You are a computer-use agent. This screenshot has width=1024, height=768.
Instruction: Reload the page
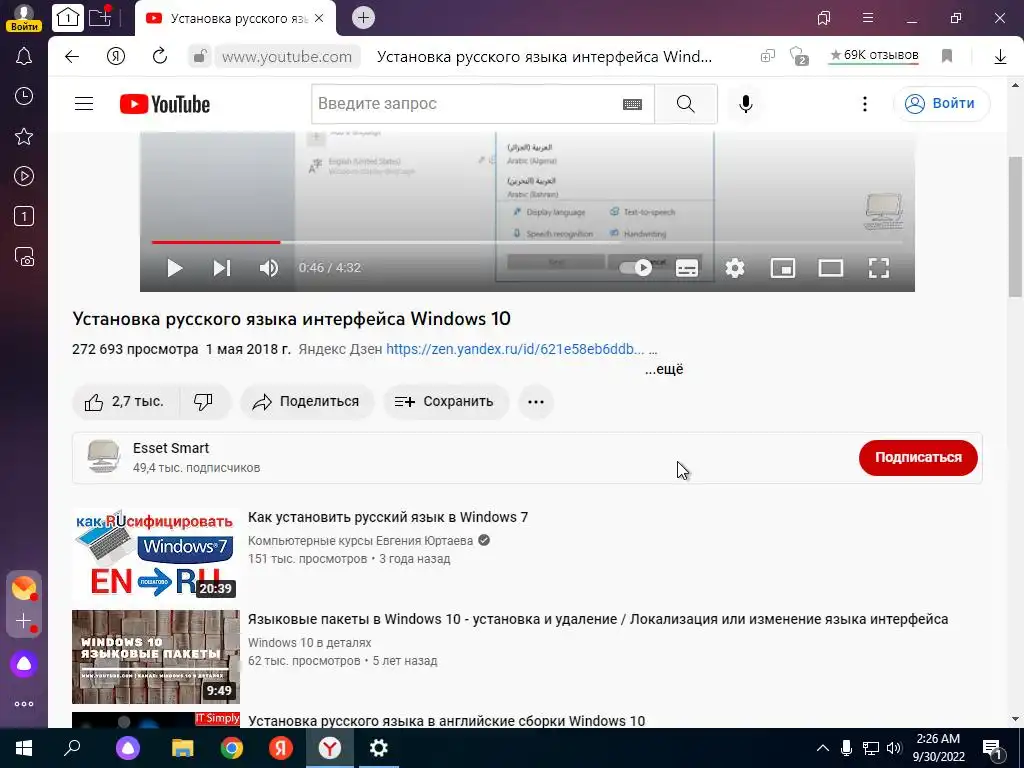click(160, 57)
